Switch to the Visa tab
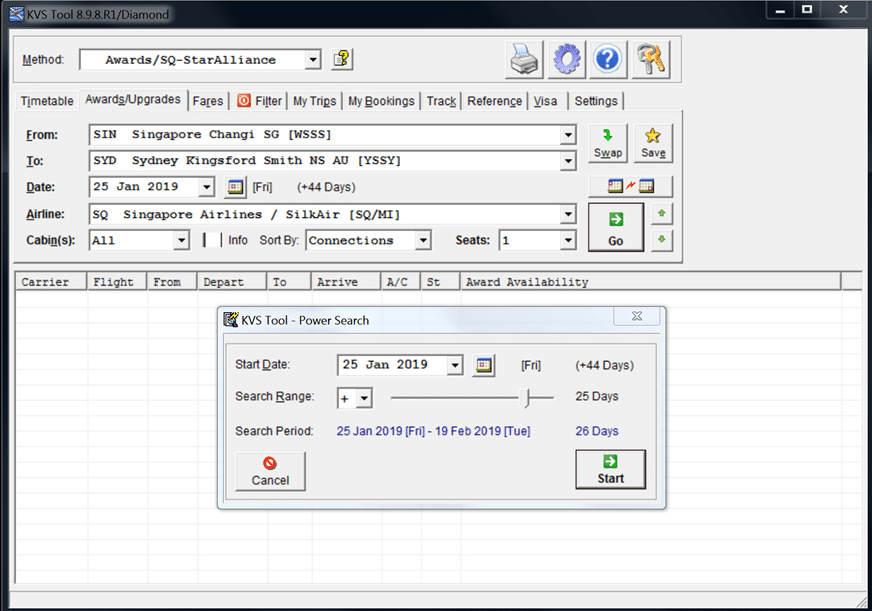Viewport: 872px width, 611px height. [546, 101]
